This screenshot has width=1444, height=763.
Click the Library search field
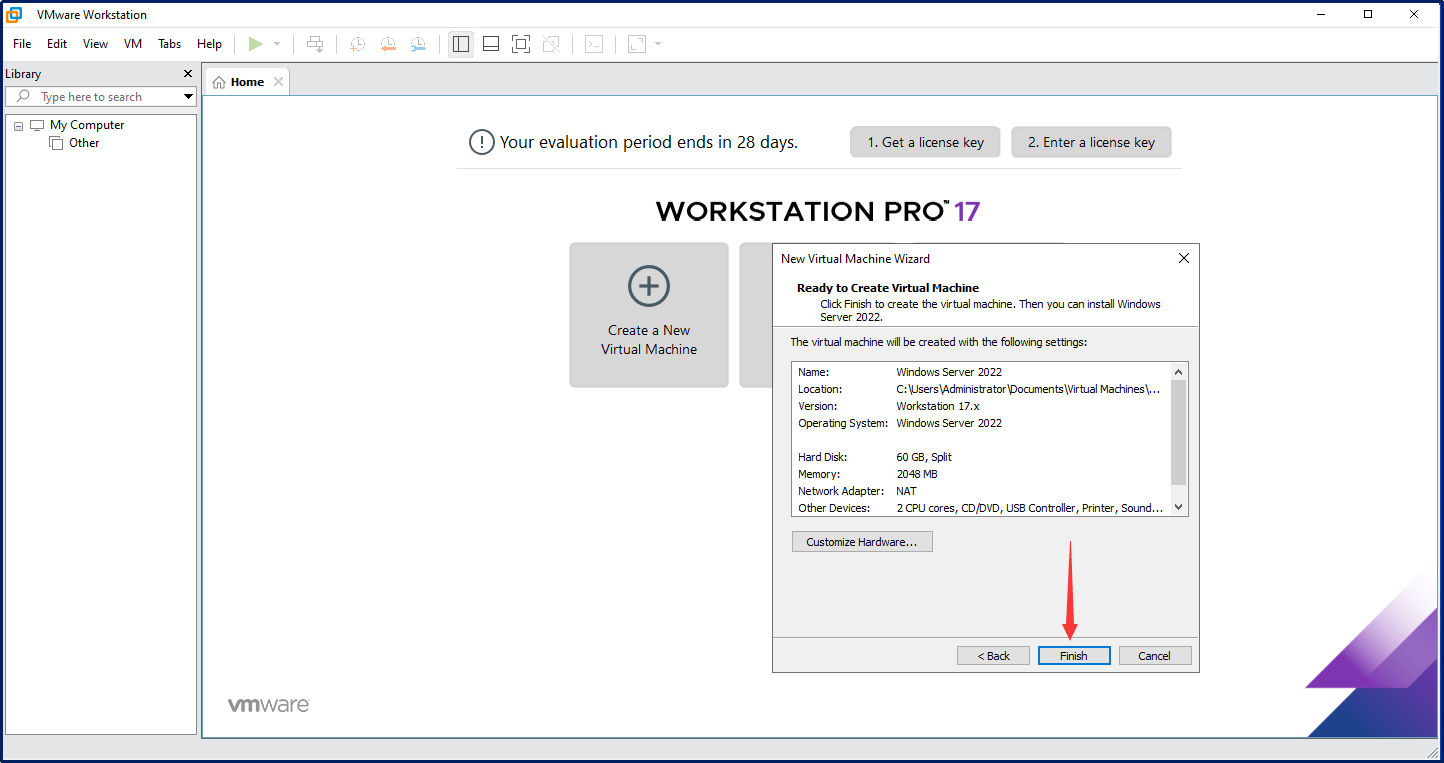100,97
